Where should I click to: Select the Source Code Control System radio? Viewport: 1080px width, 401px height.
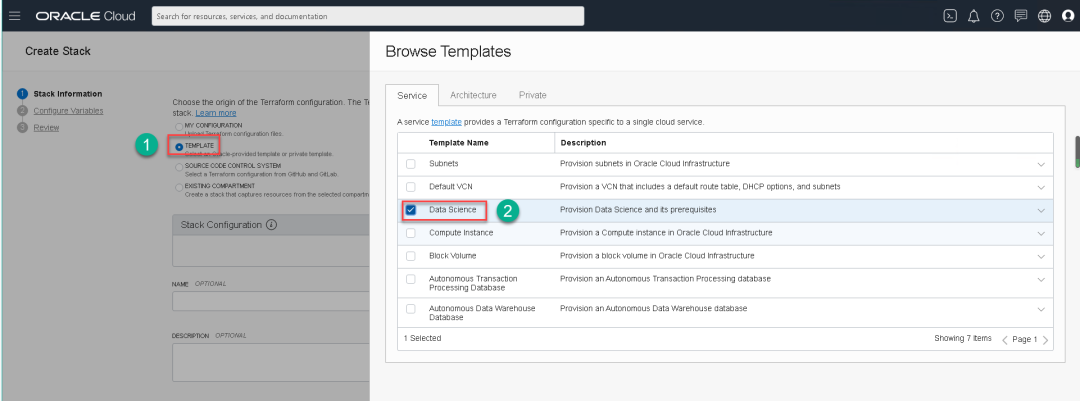[x=180, y=166]
